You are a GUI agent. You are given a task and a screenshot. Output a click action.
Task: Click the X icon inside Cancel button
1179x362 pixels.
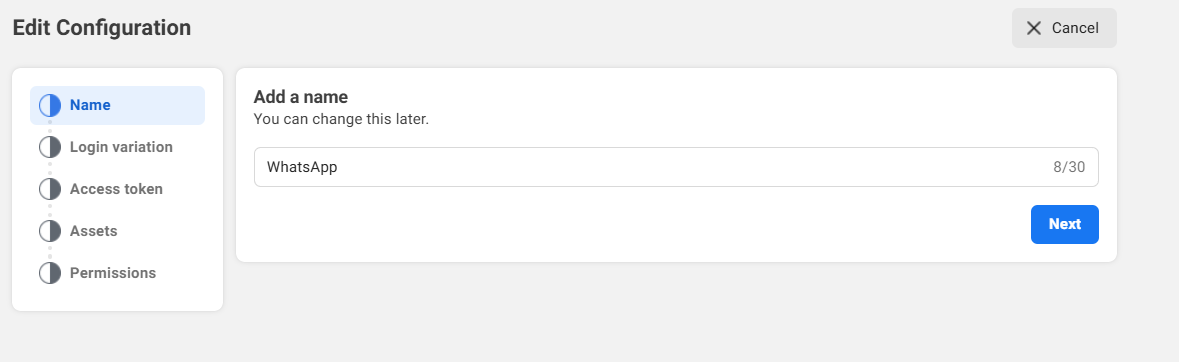coord(1034,28)
